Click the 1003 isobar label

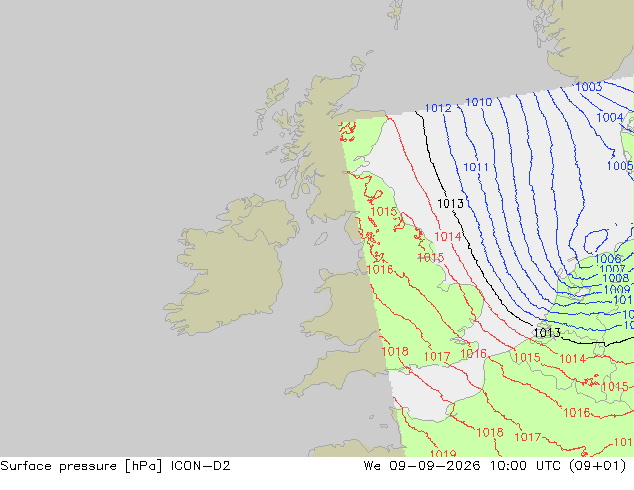pyautogui.click(x=589, y=87)
